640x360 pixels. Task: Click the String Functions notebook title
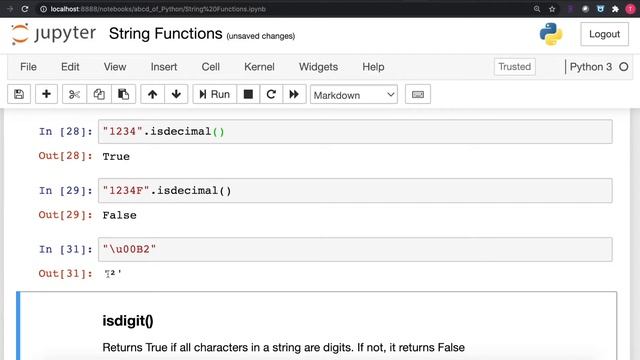(x=166, y=34)
